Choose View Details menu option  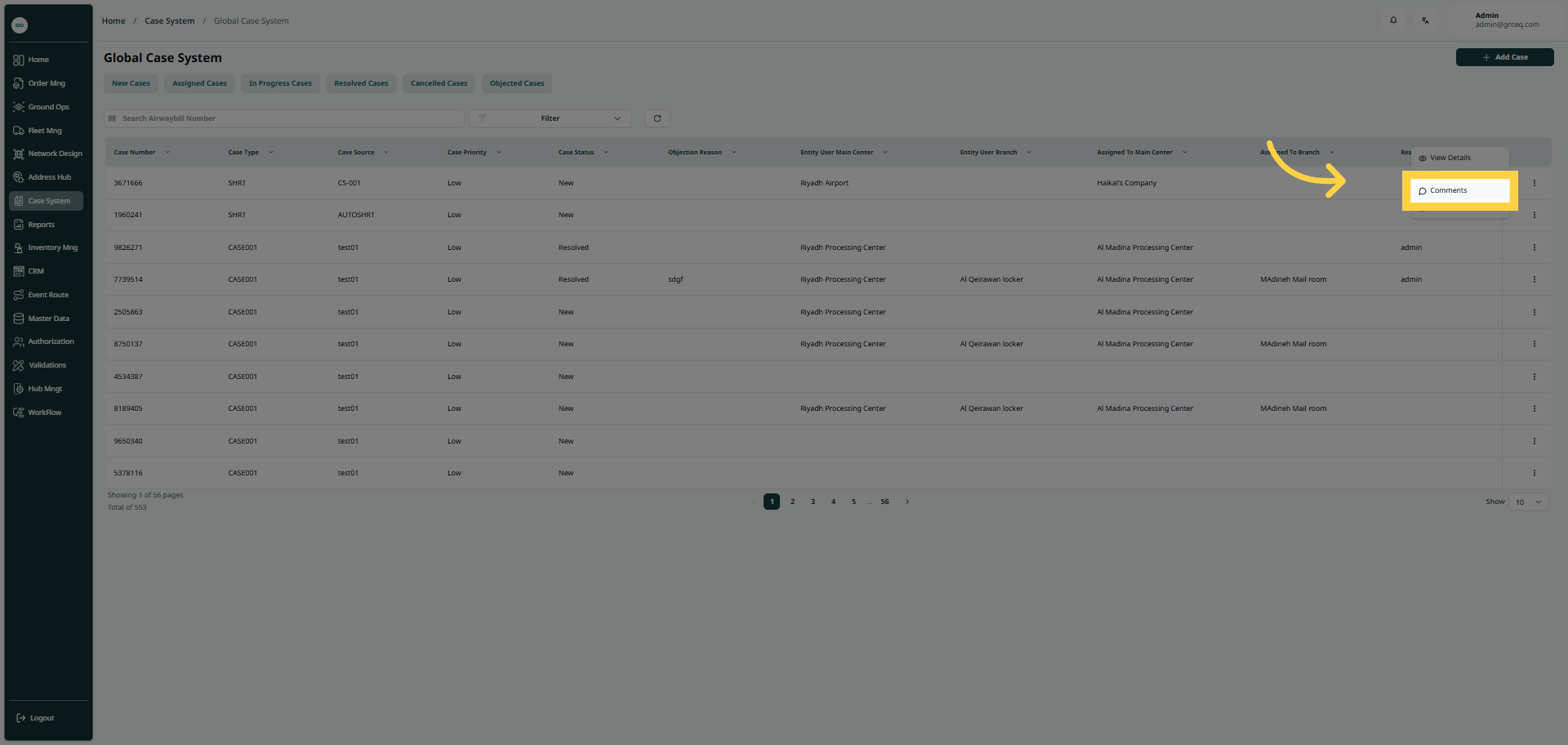[1450, 158]
